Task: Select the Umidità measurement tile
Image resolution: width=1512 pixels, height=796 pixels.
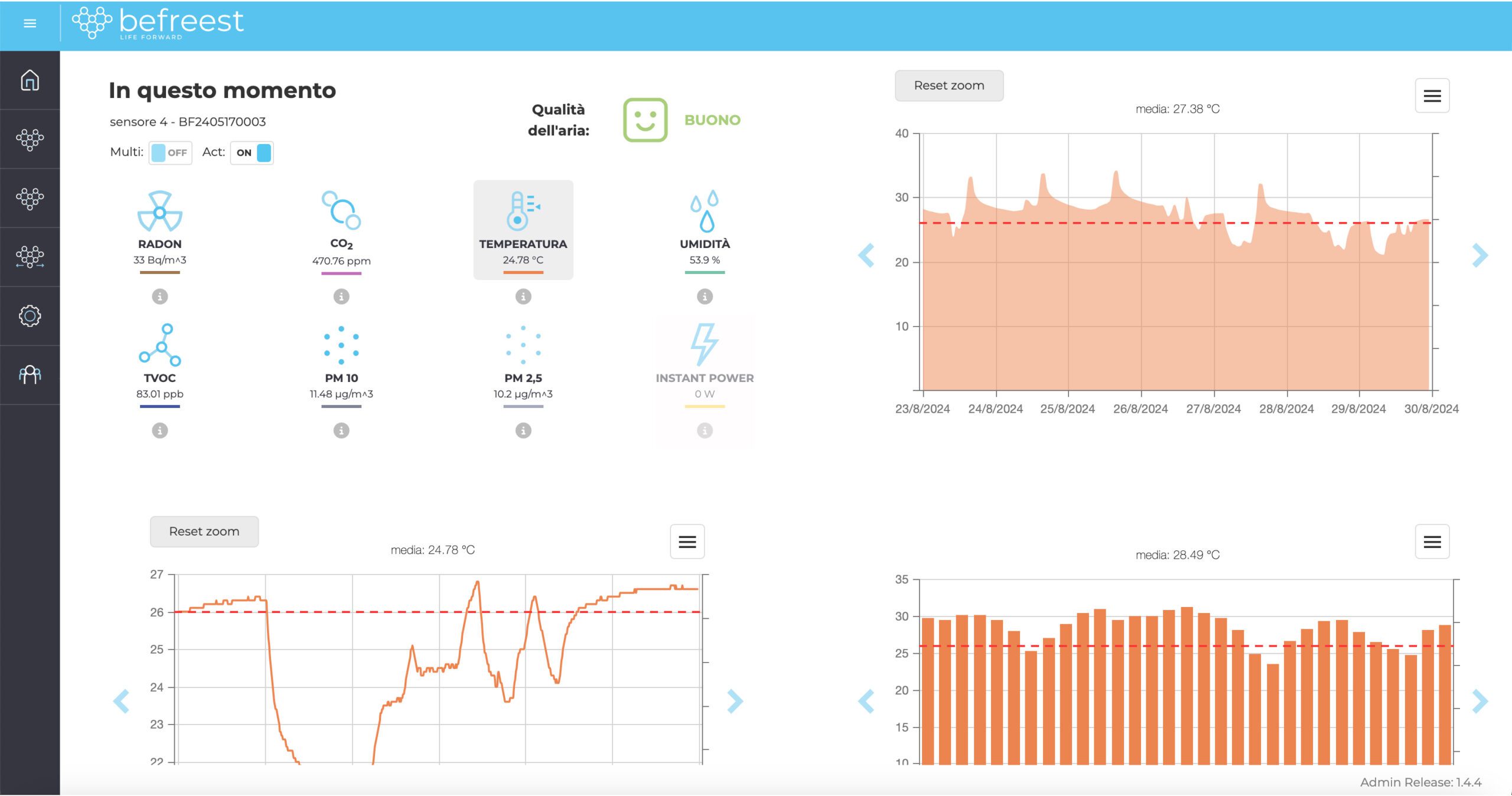Action: [705, 230]
